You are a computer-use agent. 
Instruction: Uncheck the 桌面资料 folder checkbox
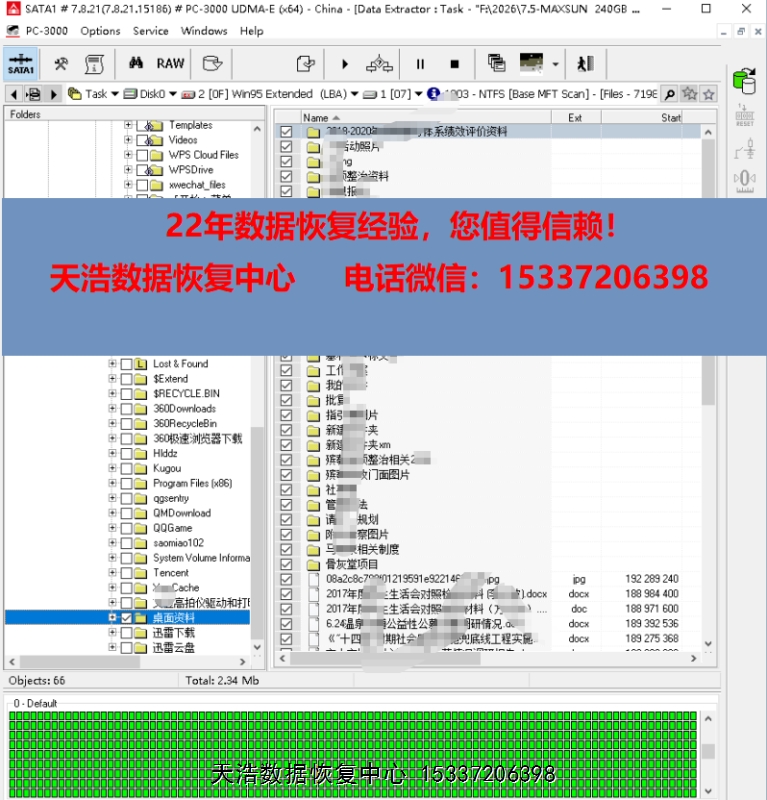[126, 618]
